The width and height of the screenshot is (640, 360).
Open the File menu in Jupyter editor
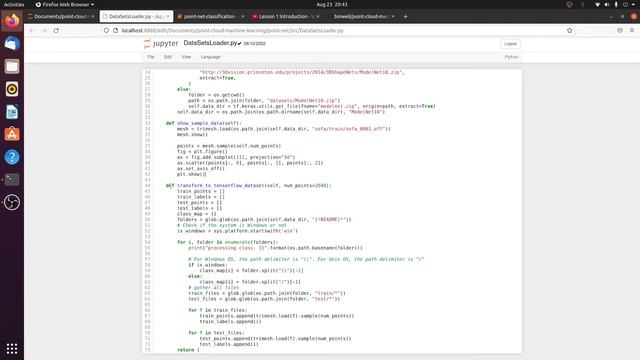151,57
